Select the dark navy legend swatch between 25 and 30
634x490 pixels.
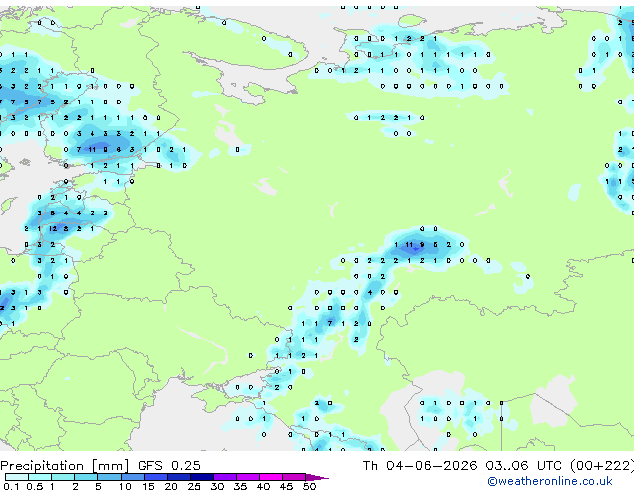tap(202, 477)
